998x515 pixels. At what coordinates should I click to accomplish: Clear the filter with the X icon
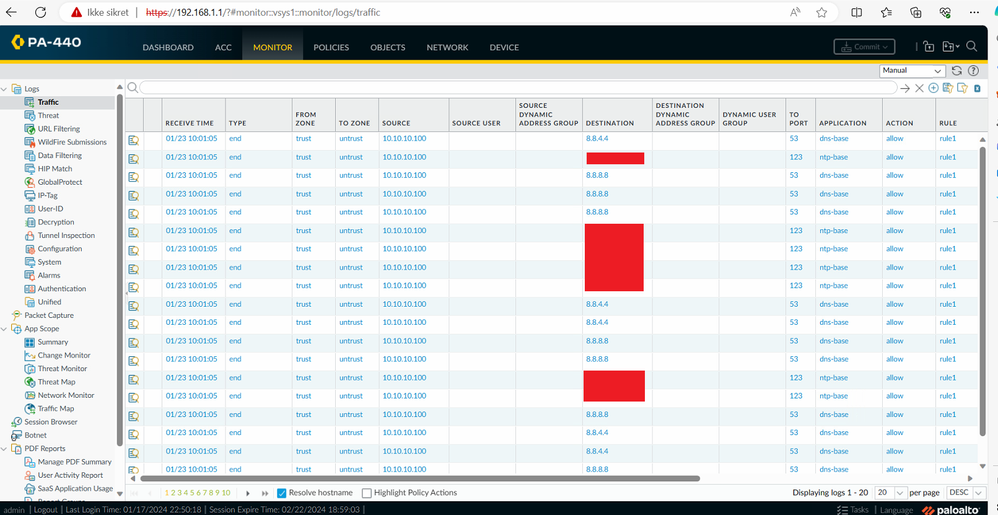[919, 89]
